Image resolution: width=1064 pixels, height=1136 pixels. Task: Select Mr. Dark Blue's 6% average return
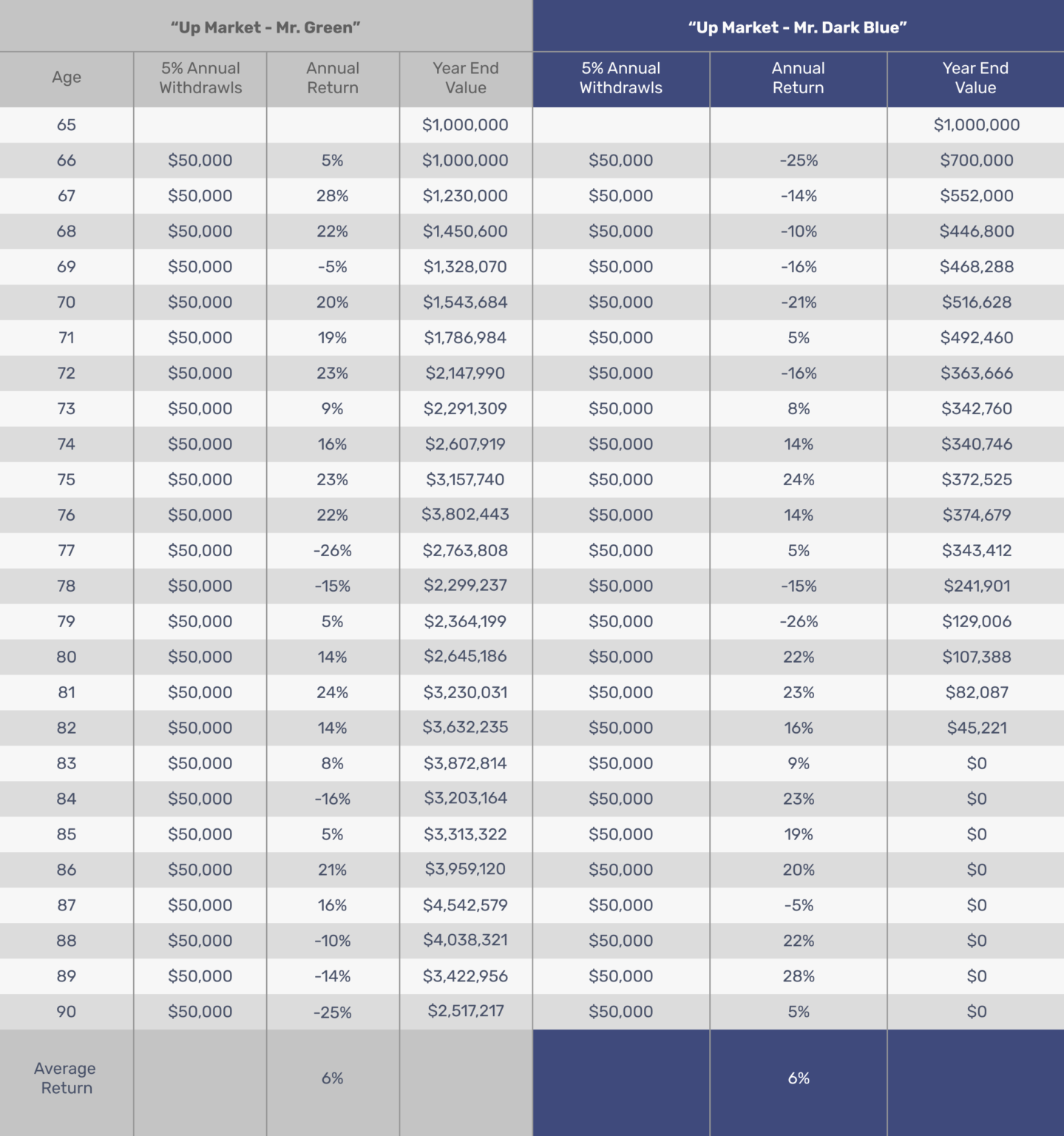click(799, 1079)
